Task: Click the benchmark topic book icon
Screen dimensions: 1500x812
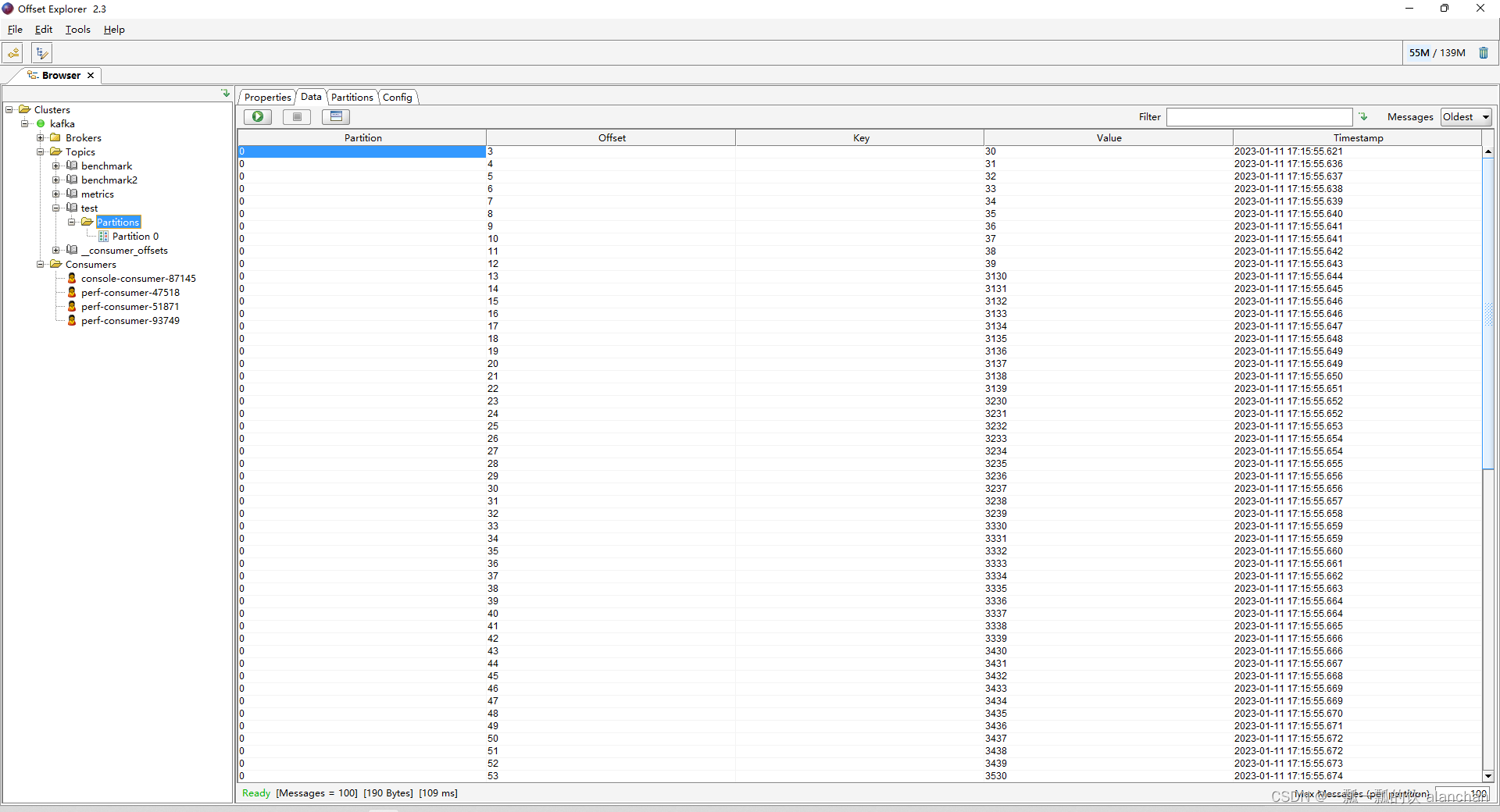Action: [x=72, y=166]
